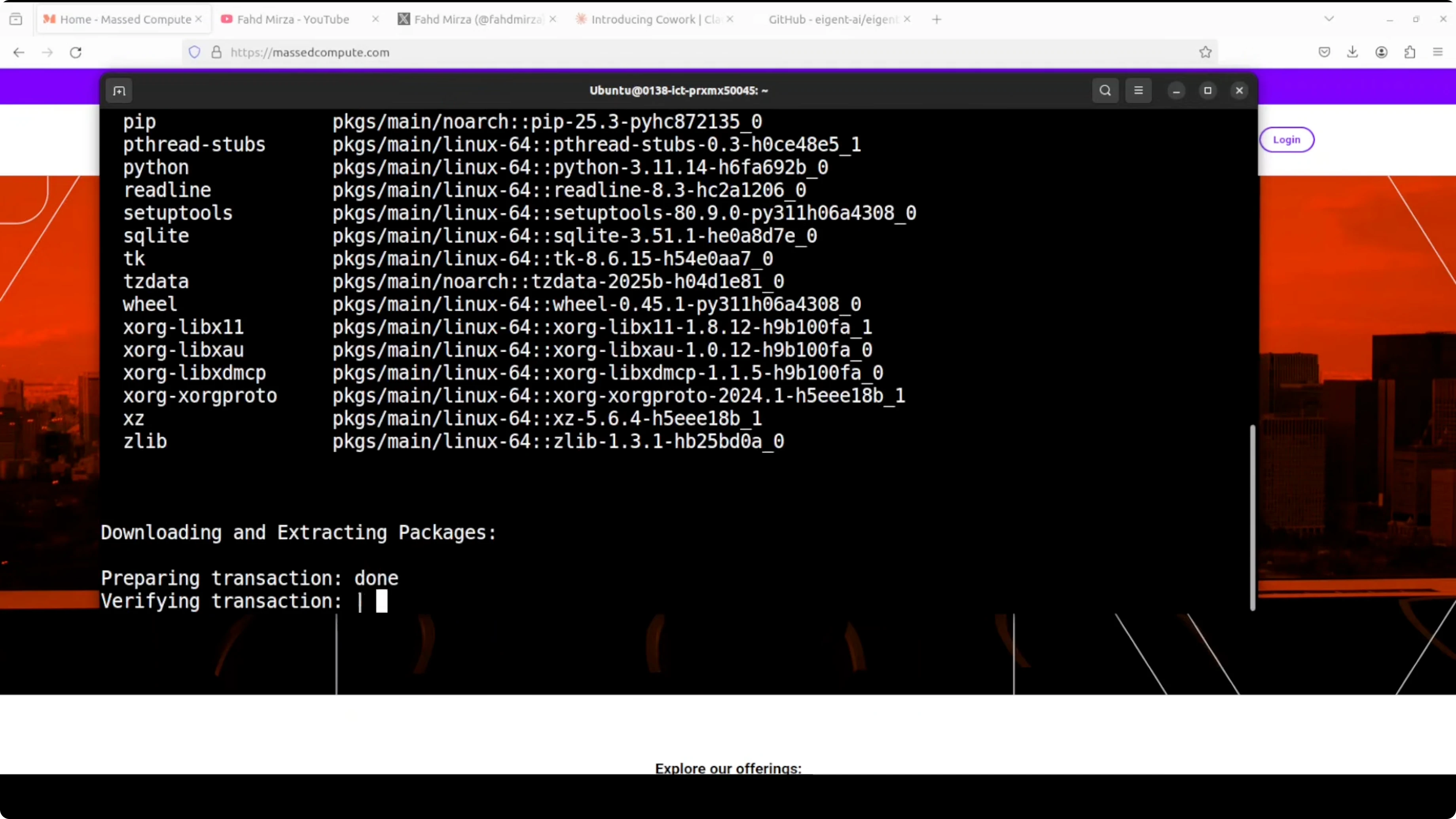Click the browser reload button
This screenshot has height=819, width=1456.
pyautogui.click(x=76, y=53)
